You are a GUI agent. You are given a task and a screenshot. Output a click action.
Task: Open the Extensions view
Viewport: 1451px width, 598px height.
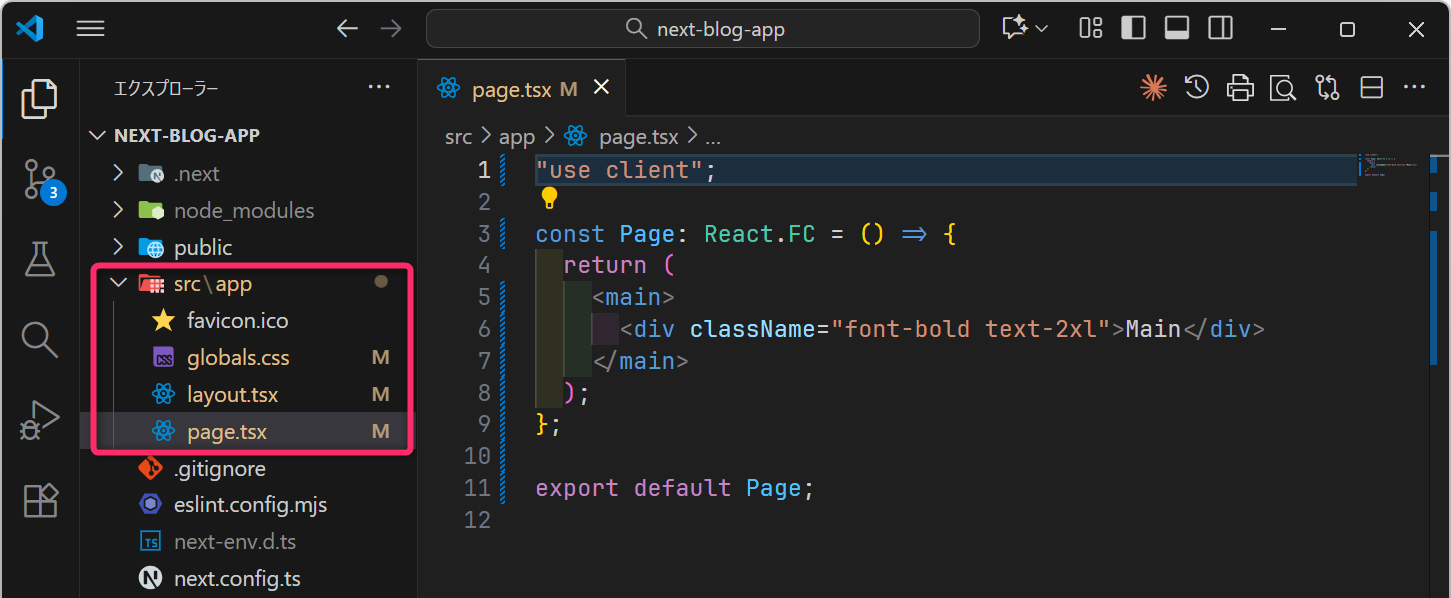(x=40, y=499)
